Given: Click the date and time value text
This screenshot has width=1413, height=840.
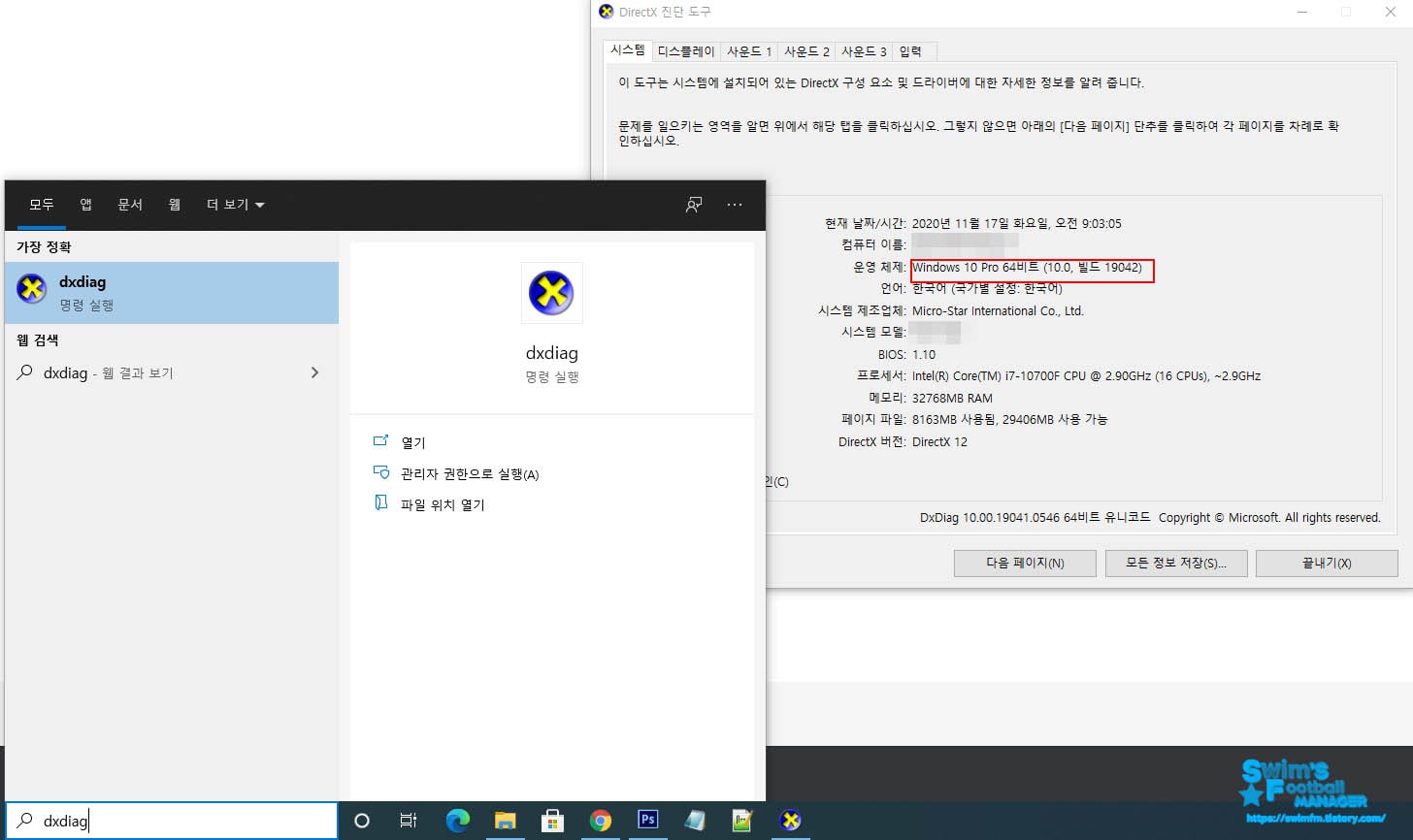Looking at the screenshot, I should tap(1016, 223).
